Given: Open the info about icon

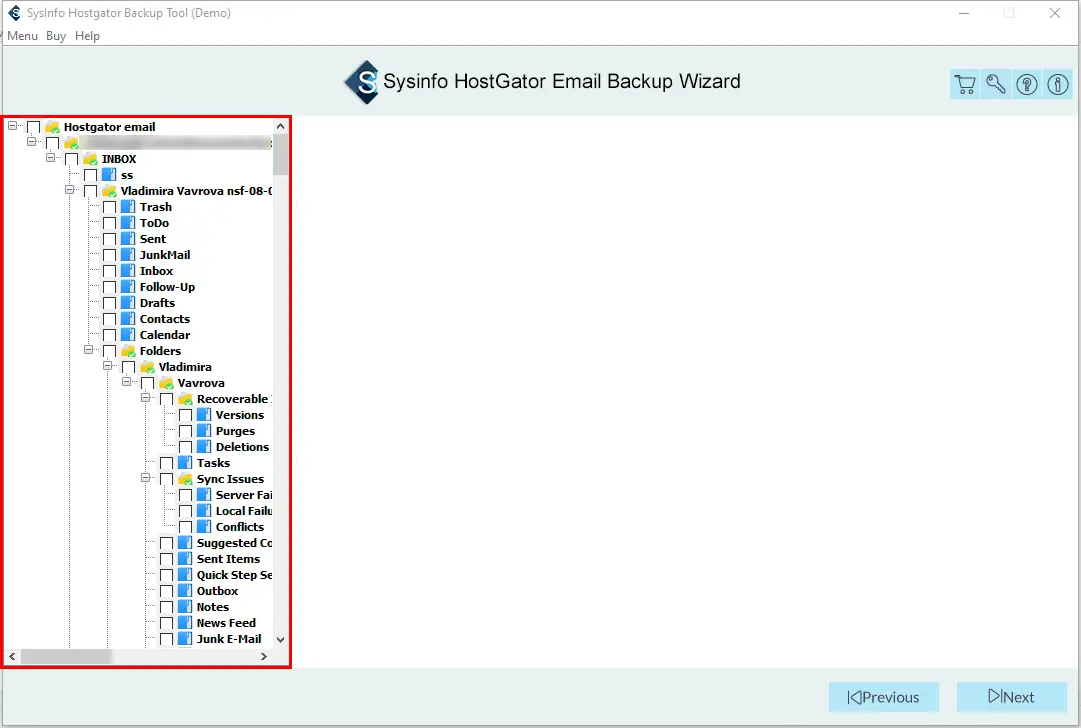Looking at the screenshot, I should coord(1058,85).
